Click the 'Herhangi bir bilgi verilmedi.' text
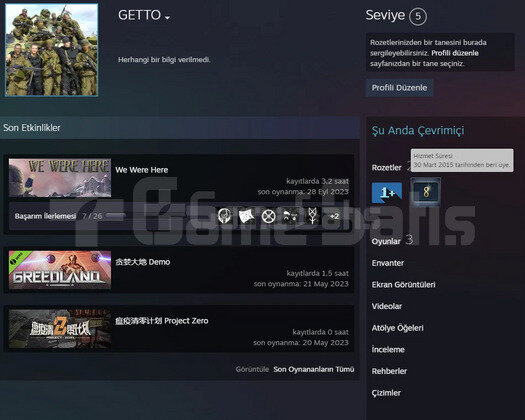 164,60
